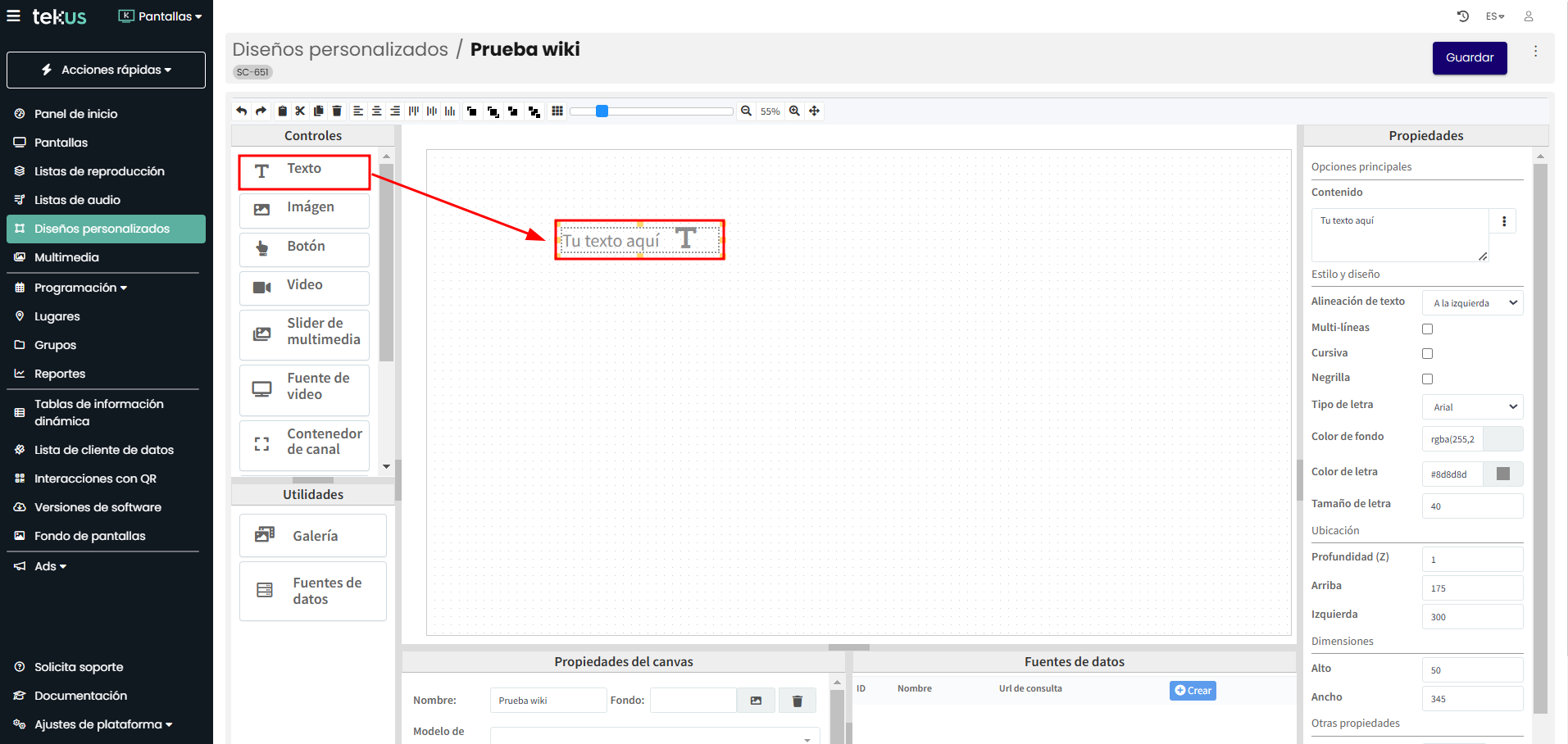This screenshot has height=744, width=1568.
Task: Open Listas de reproducción menu item
Action: pos(99,171)
